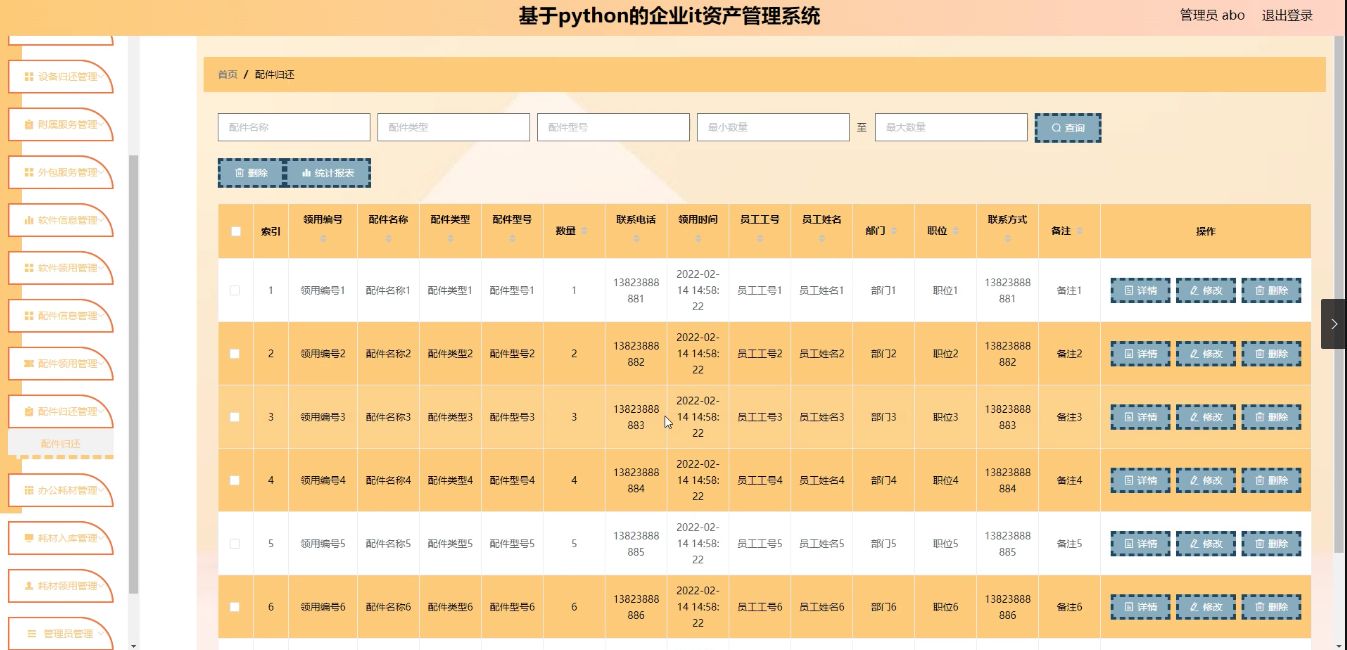
Task: Sort by 领用时间 column arrows
Action: click(698, 240)
